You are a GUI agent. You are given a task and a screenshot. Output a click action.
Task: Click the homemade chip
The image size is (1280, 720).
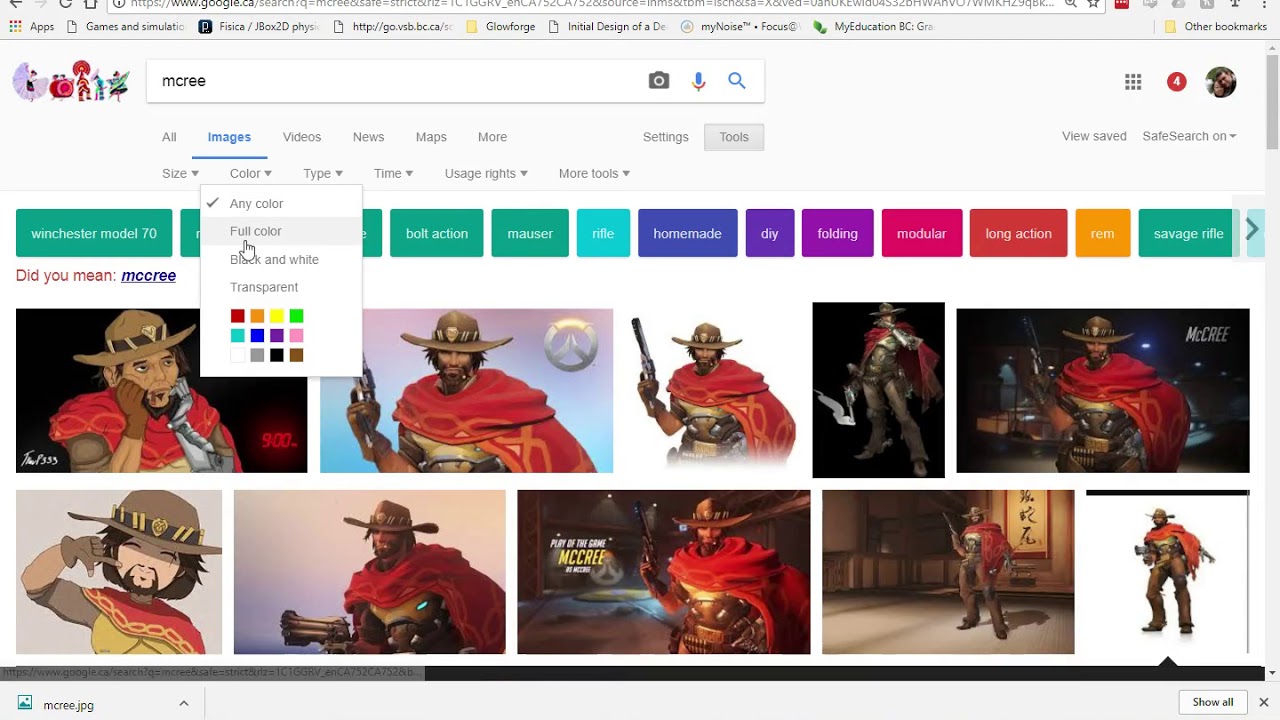687,233
